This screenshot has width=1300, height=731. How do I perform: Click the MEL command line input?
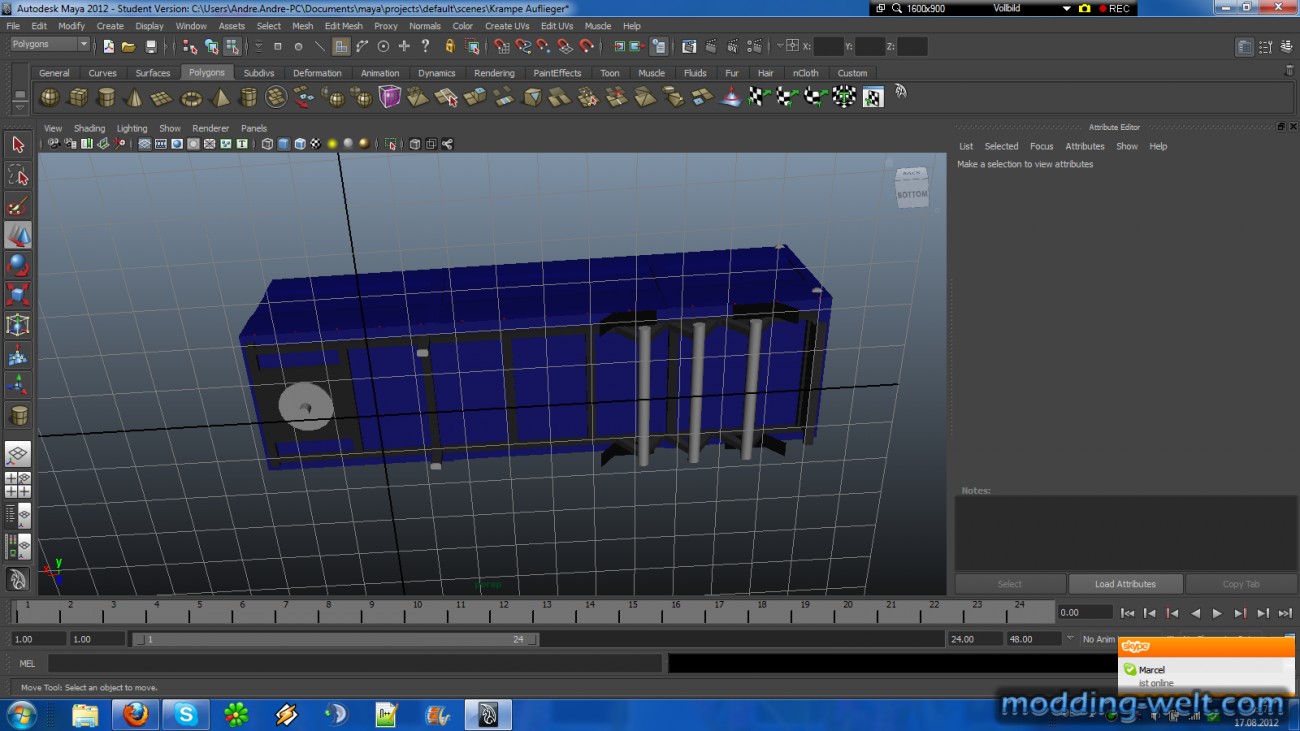[x=355, y=663]
